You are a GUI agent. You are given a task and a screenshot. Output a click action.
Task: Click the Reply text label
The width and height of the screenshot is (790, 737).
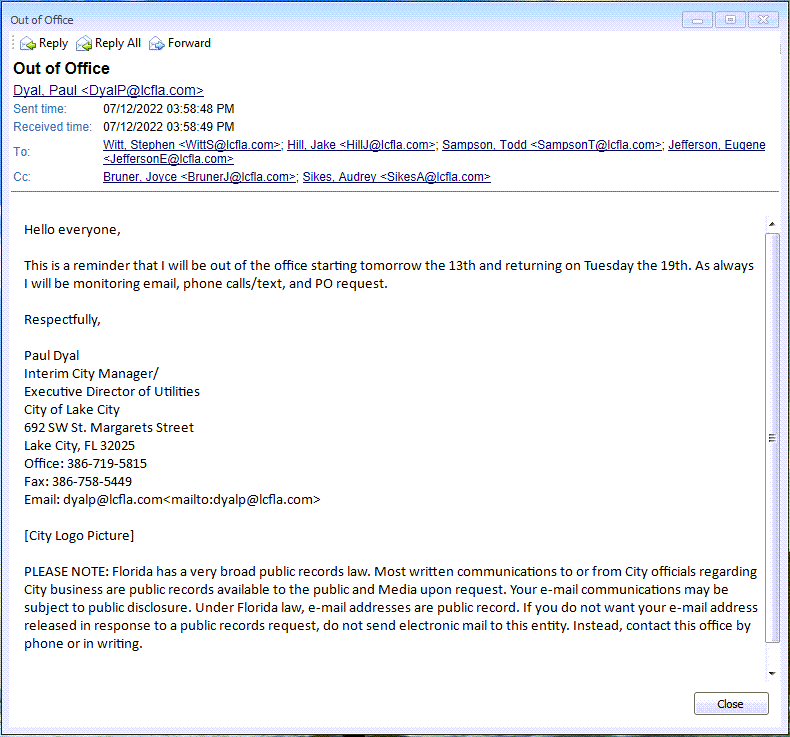tap(53, 43)
